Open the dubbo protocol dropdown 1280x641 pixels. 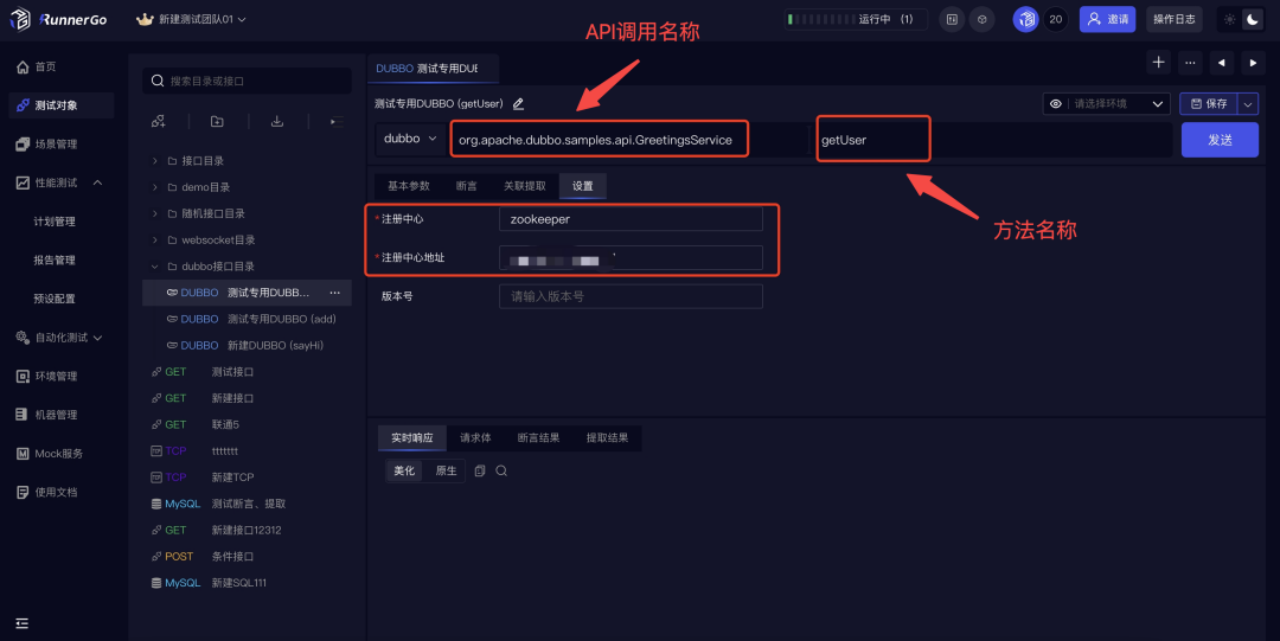click(x=411, y=139)
